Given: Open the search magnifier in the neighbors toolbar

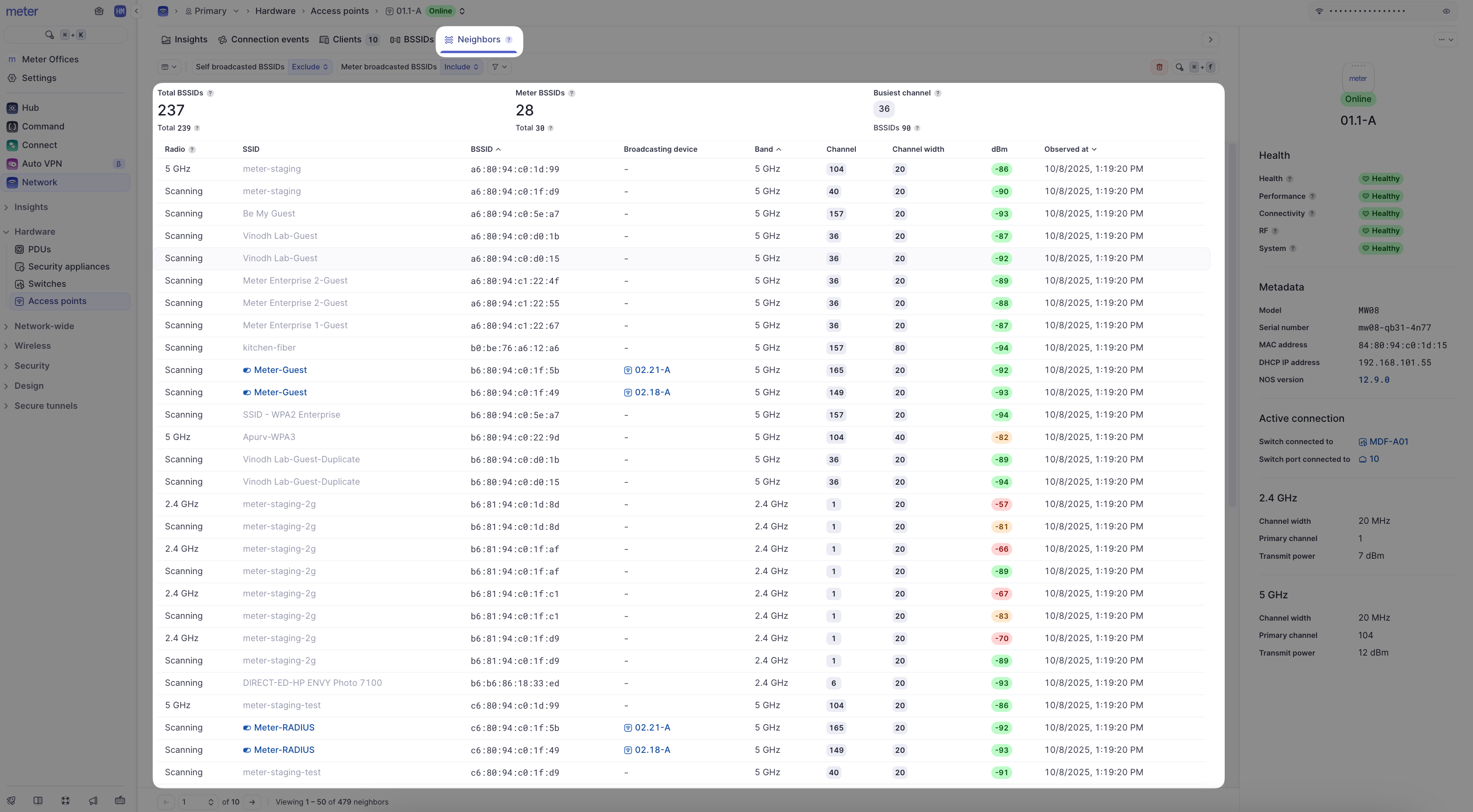Looking at the screenshot, I should [x=1179, y=67].
